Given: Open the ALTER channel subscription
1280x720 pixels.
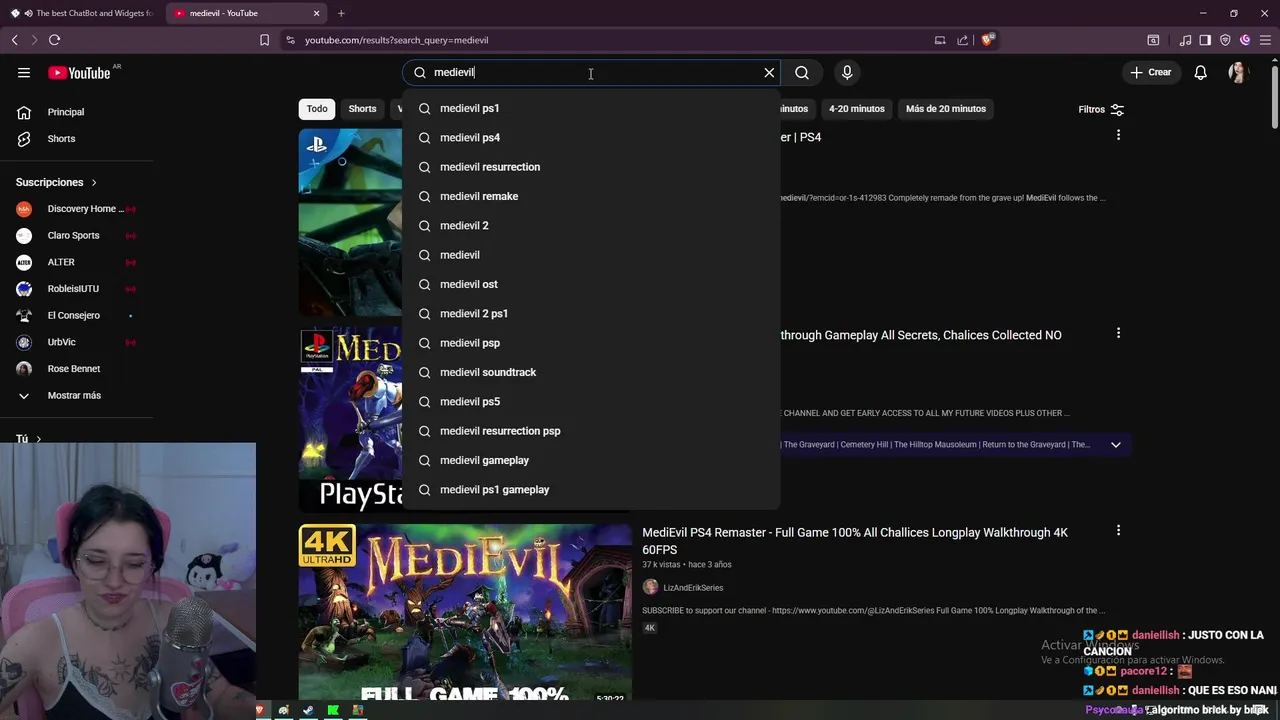Looking at the screenshot, I should tap(77, 262).
